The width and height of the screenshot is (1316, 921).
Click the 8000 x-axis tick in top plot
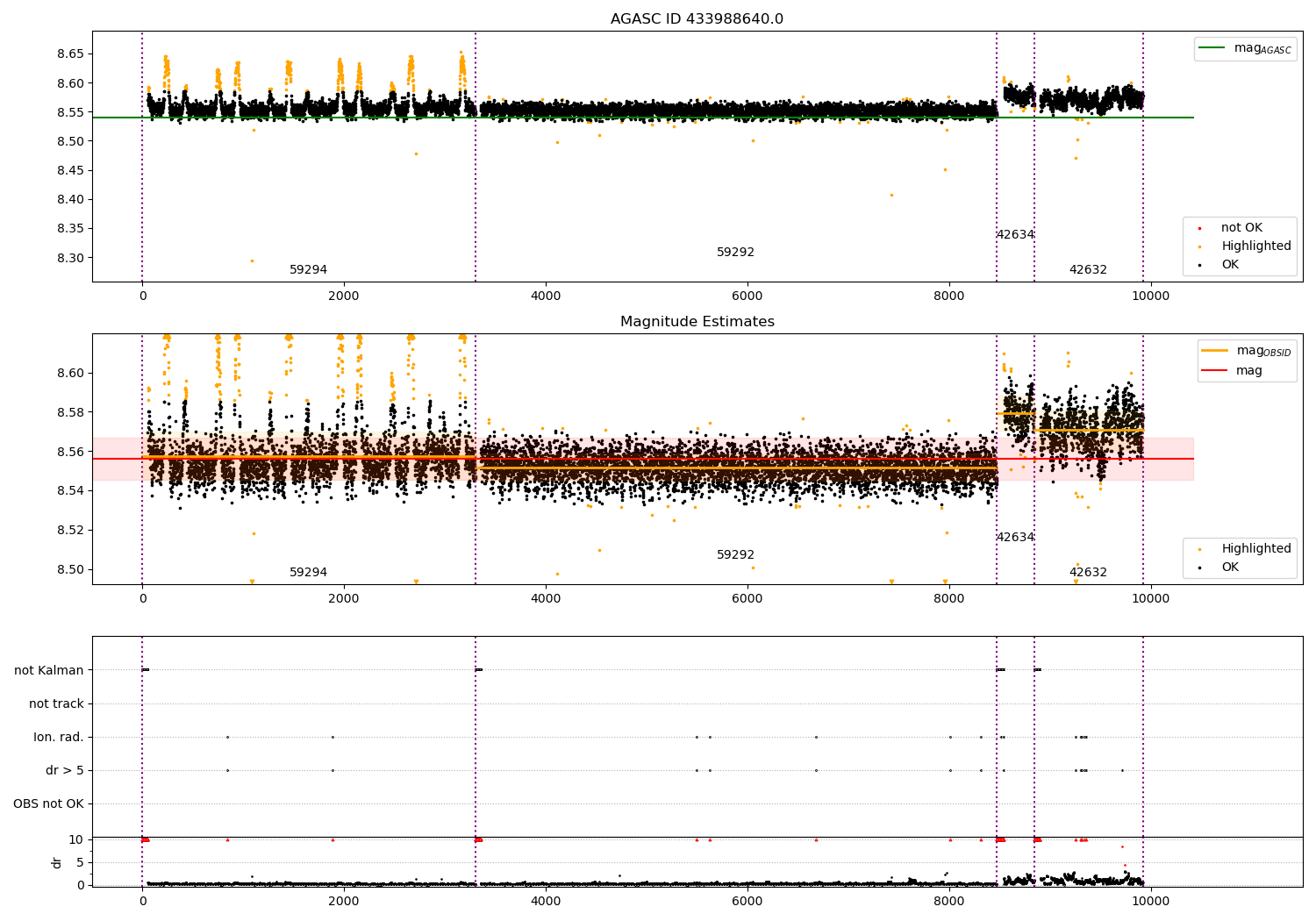pos(949,296)
